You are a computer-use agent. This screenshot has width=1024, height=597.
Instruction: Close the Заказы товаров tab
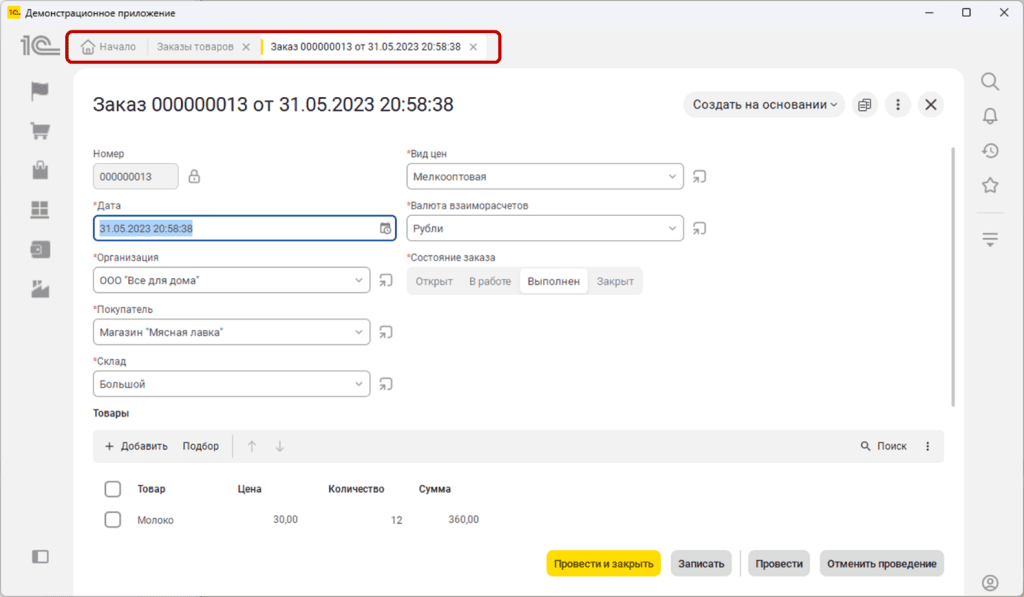tap(246, 47)
